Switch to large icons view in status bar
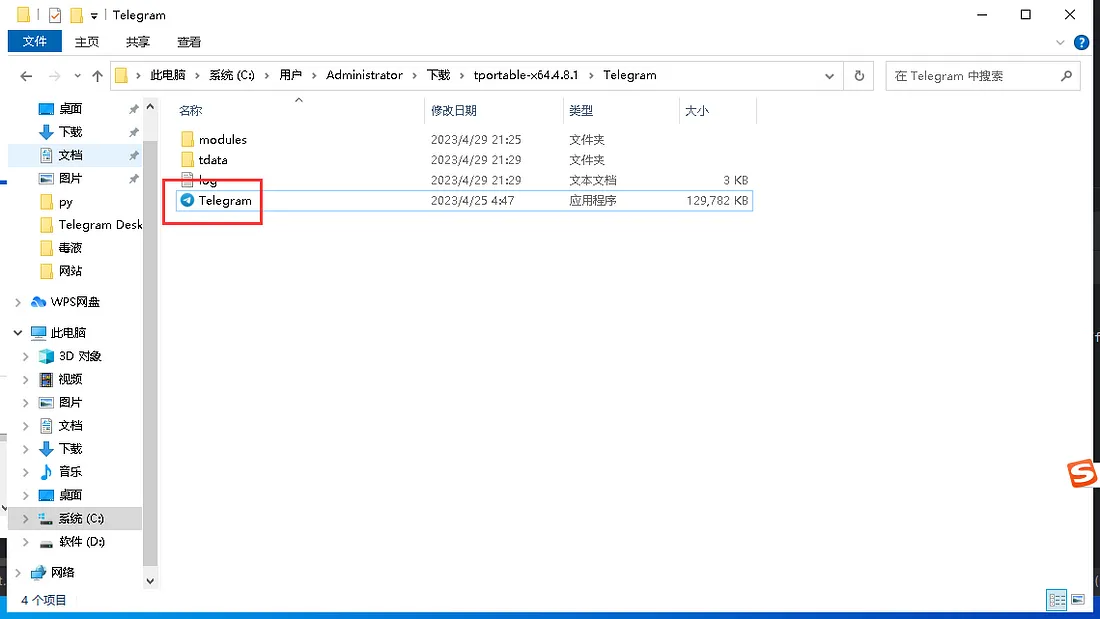The height and width of the screenshot is (619, 1100). click(1079, 600)
